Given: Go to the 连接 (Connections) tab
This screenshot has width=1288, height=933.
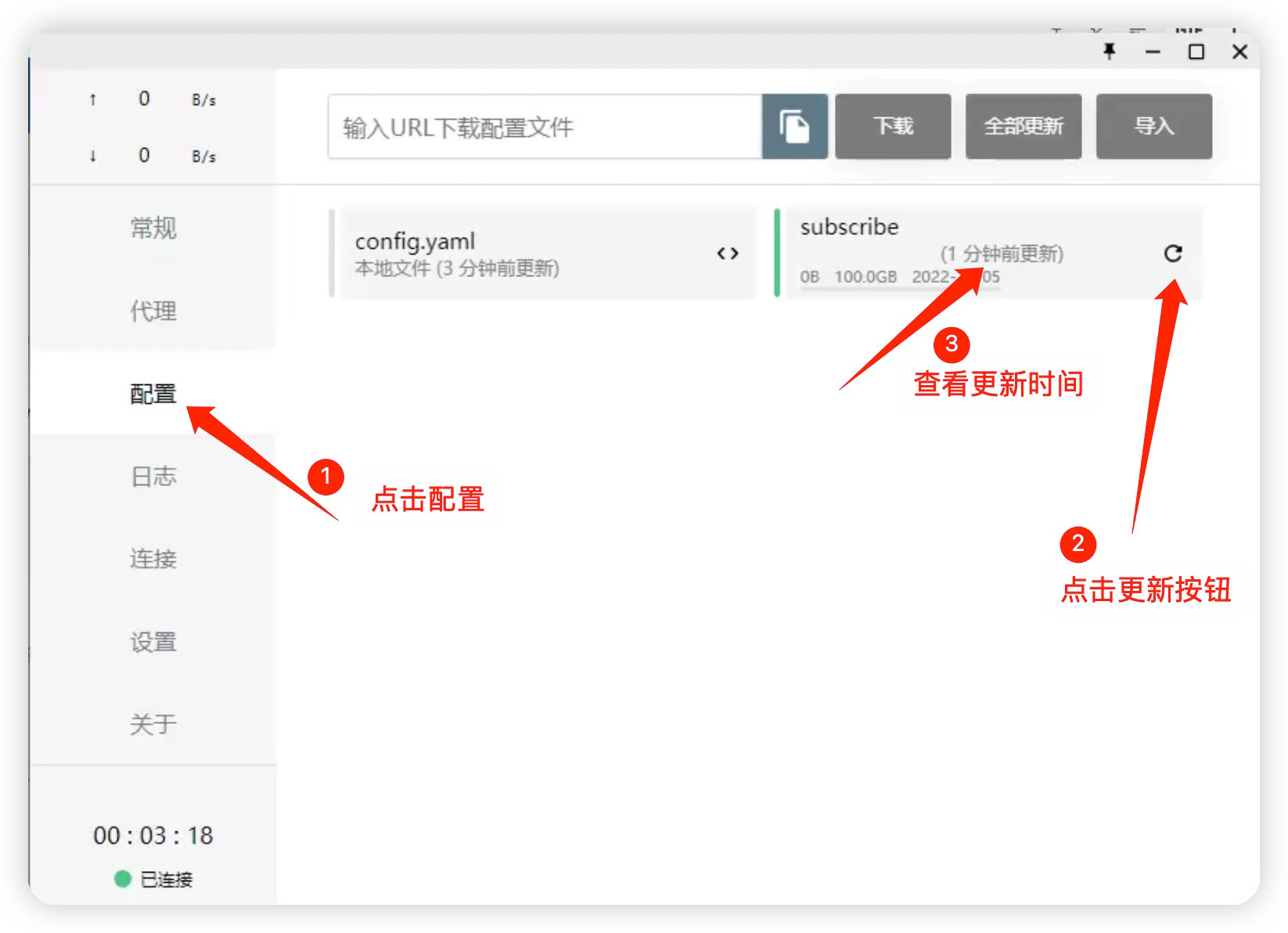Looking at the screenshot, I should coord(153,559).
